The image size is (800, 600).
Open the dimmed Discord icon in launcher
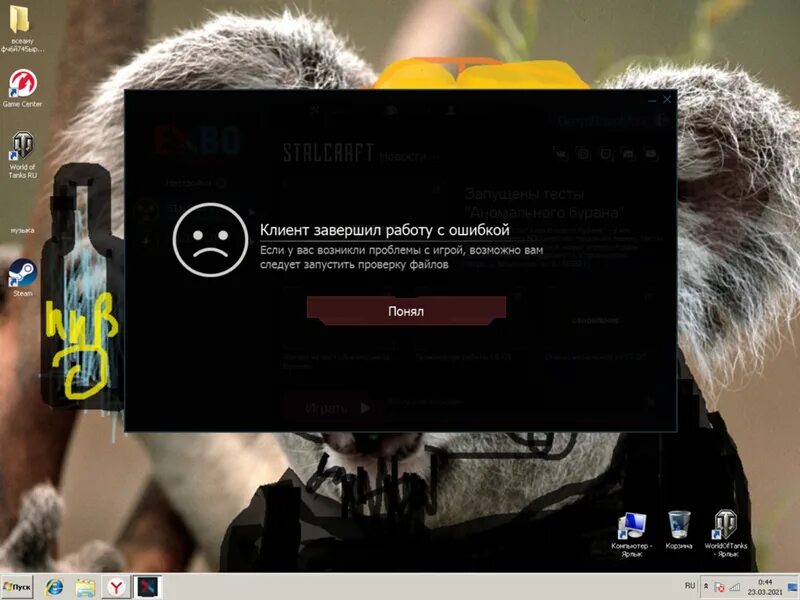point(628,153)
